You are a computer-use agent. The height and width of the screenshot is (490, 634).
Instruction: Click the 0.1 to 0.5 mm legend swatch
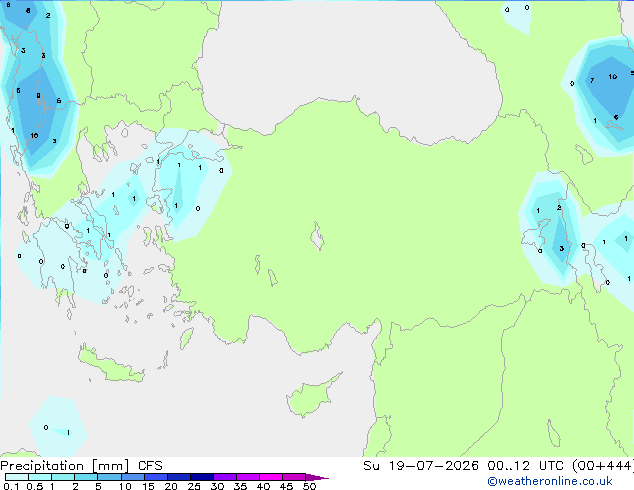(17, 477)
